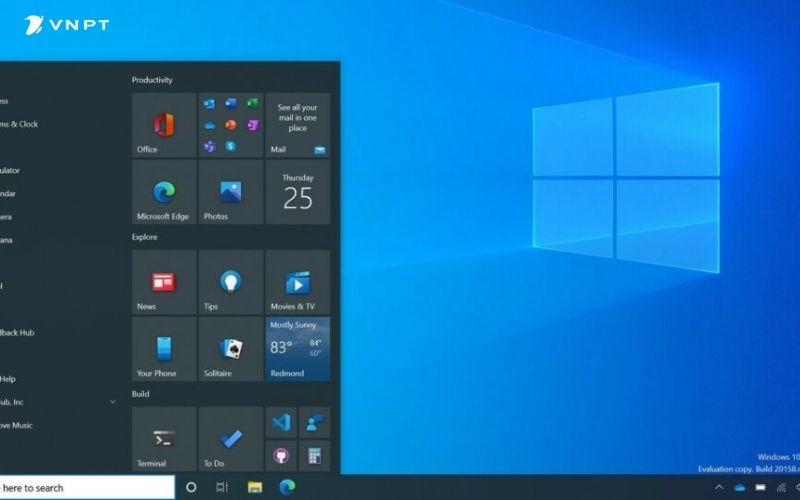Open "ove Music" in the app list
Viewport: 800px width, 500px height.
(16, 425)
